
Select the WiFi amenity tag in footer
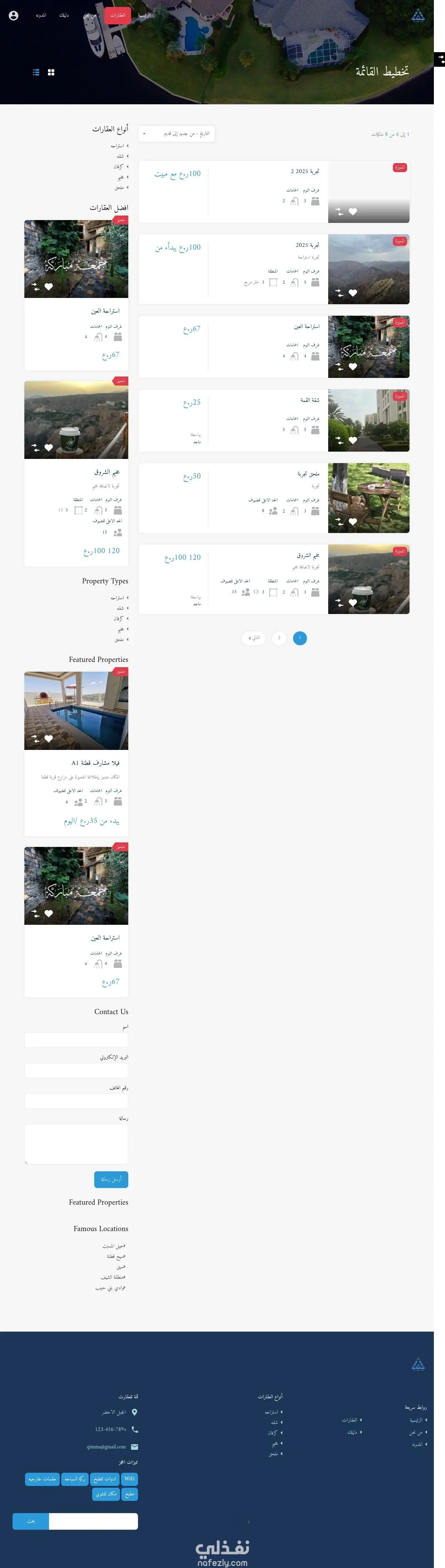tap(130, 1479)
